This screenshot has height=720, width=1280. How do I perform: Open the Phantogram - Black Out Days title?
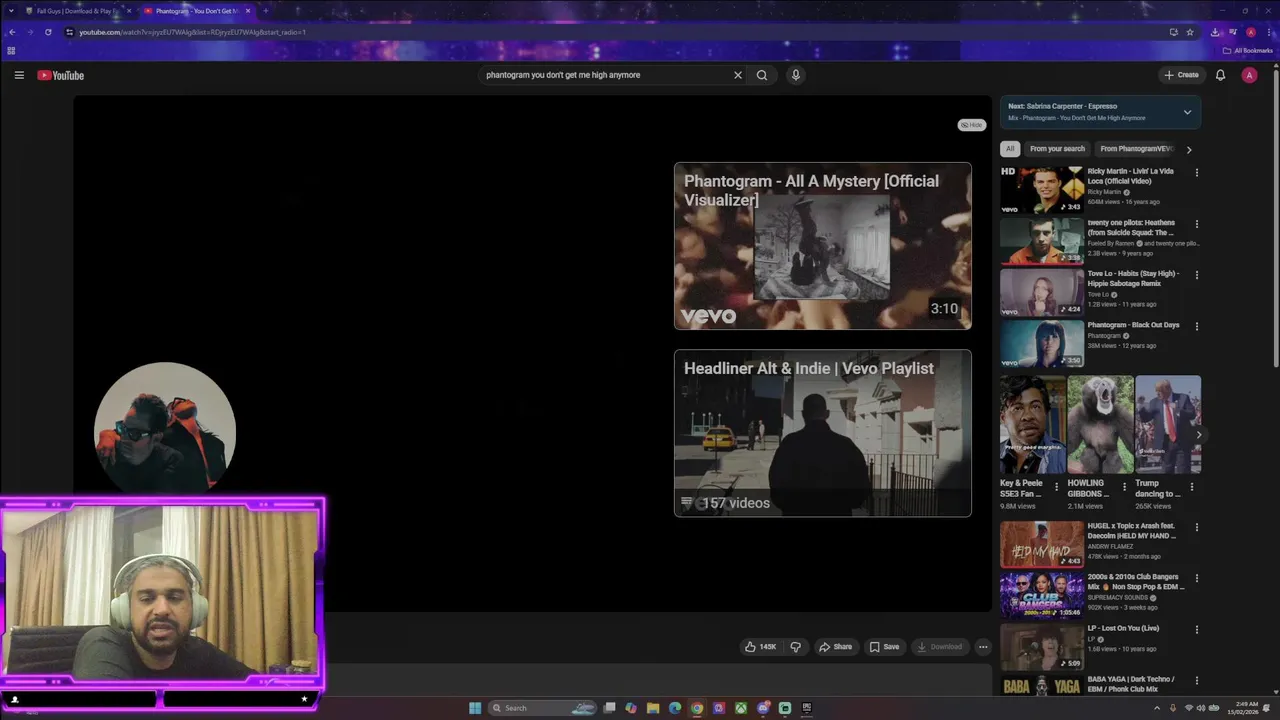(1133, 325)
